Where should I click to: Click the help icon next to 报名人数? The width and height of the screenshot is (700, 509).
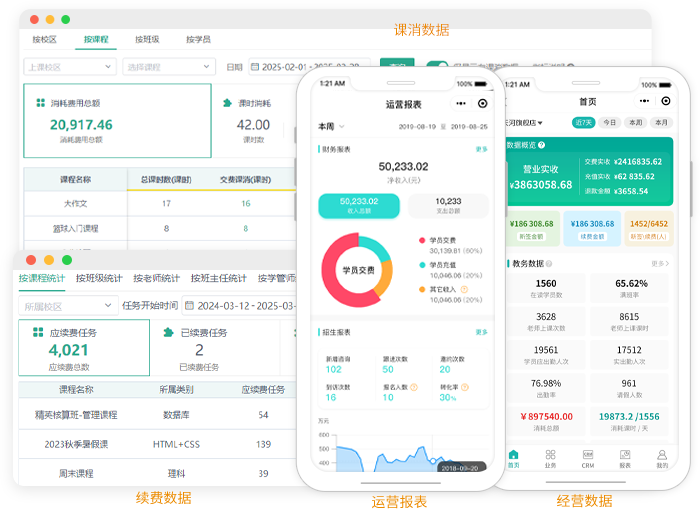414,387
